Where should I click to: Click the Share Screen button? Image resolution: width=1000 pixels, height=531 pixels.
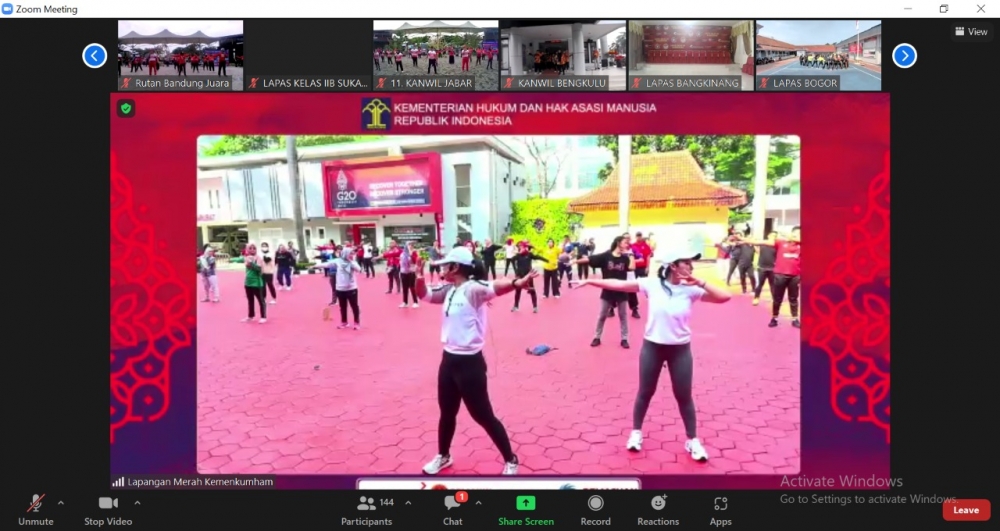click(x=526, y=510)
